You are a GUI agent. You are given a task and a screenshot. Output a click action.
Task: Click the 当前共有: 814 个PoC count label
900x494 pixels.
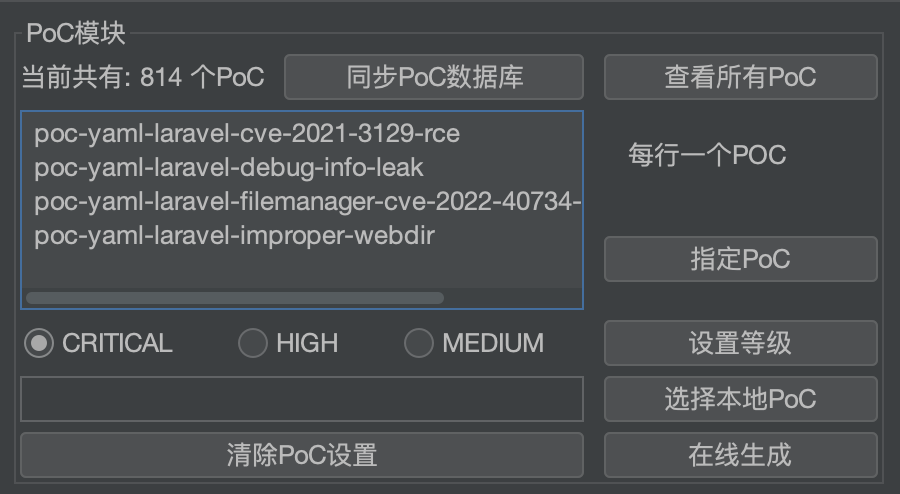pyautogui.click(x=143, y=77)
